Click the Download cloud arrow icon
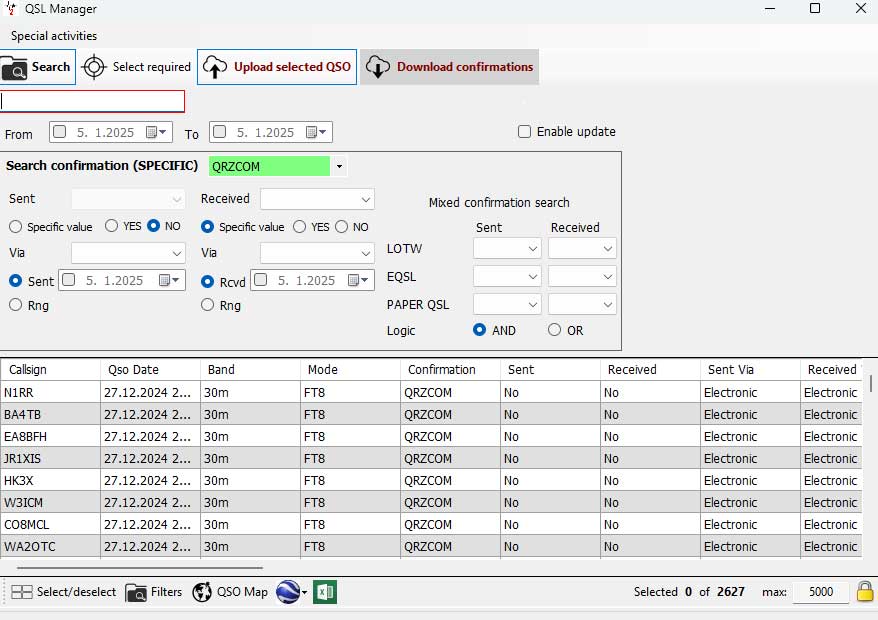The width and height of the screenshot is (878, 620). (378, 67)
